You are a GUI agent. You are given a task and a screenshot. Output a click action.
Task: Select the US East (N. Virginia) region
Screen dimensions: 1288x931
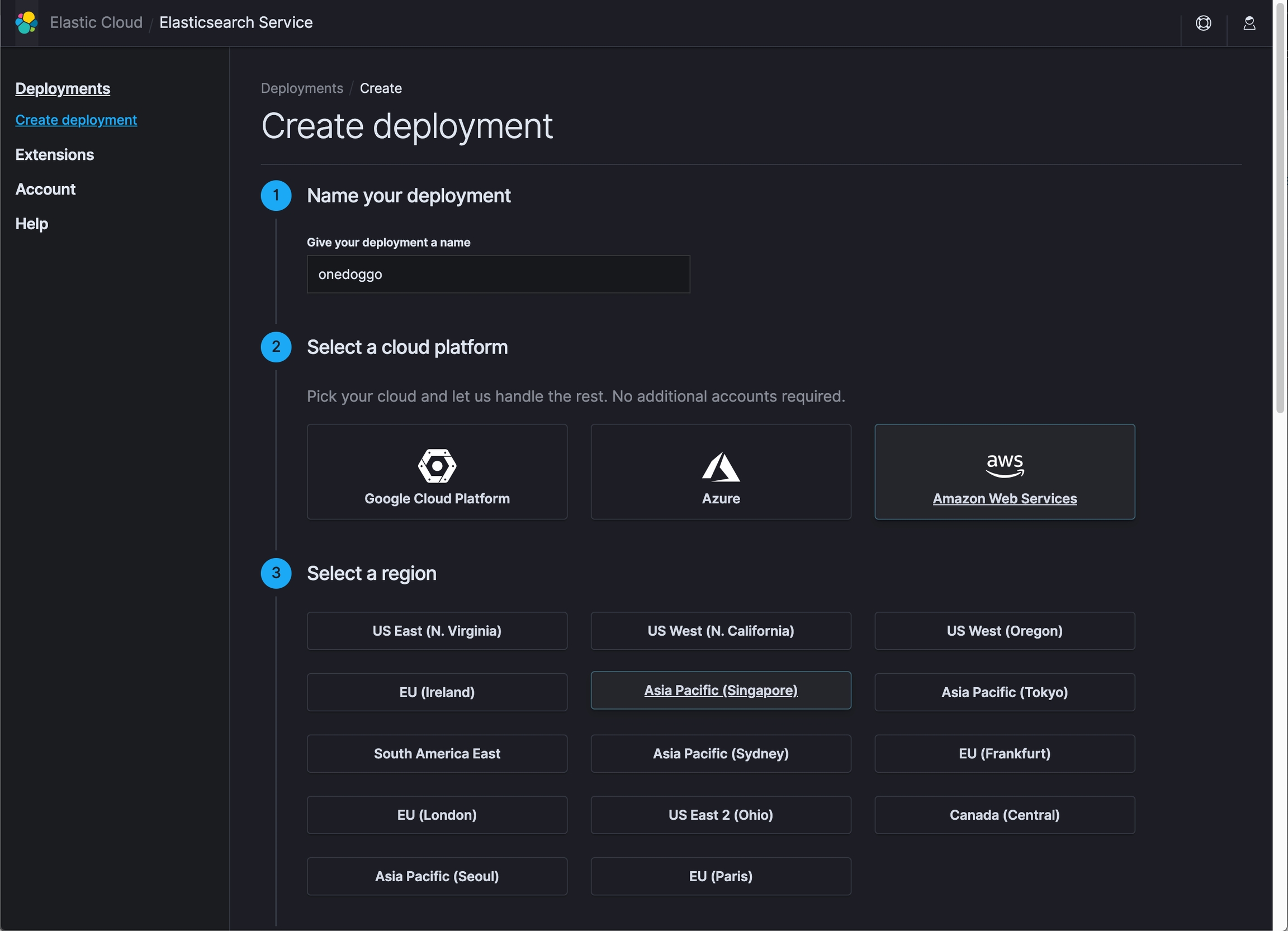437,631
